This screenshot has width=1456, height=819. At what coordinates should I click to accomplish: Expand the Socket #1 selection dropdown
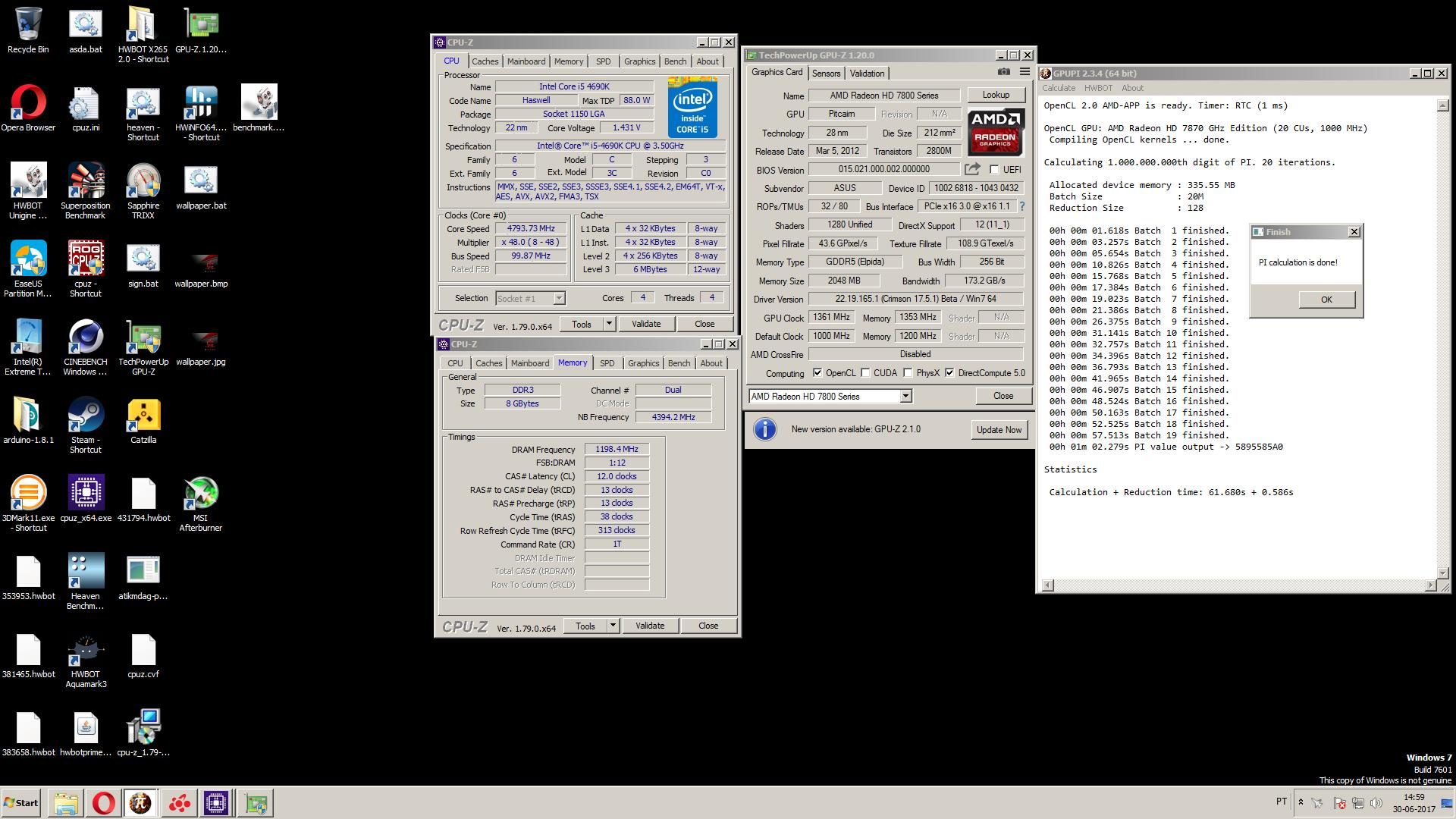tap(559, 299)
